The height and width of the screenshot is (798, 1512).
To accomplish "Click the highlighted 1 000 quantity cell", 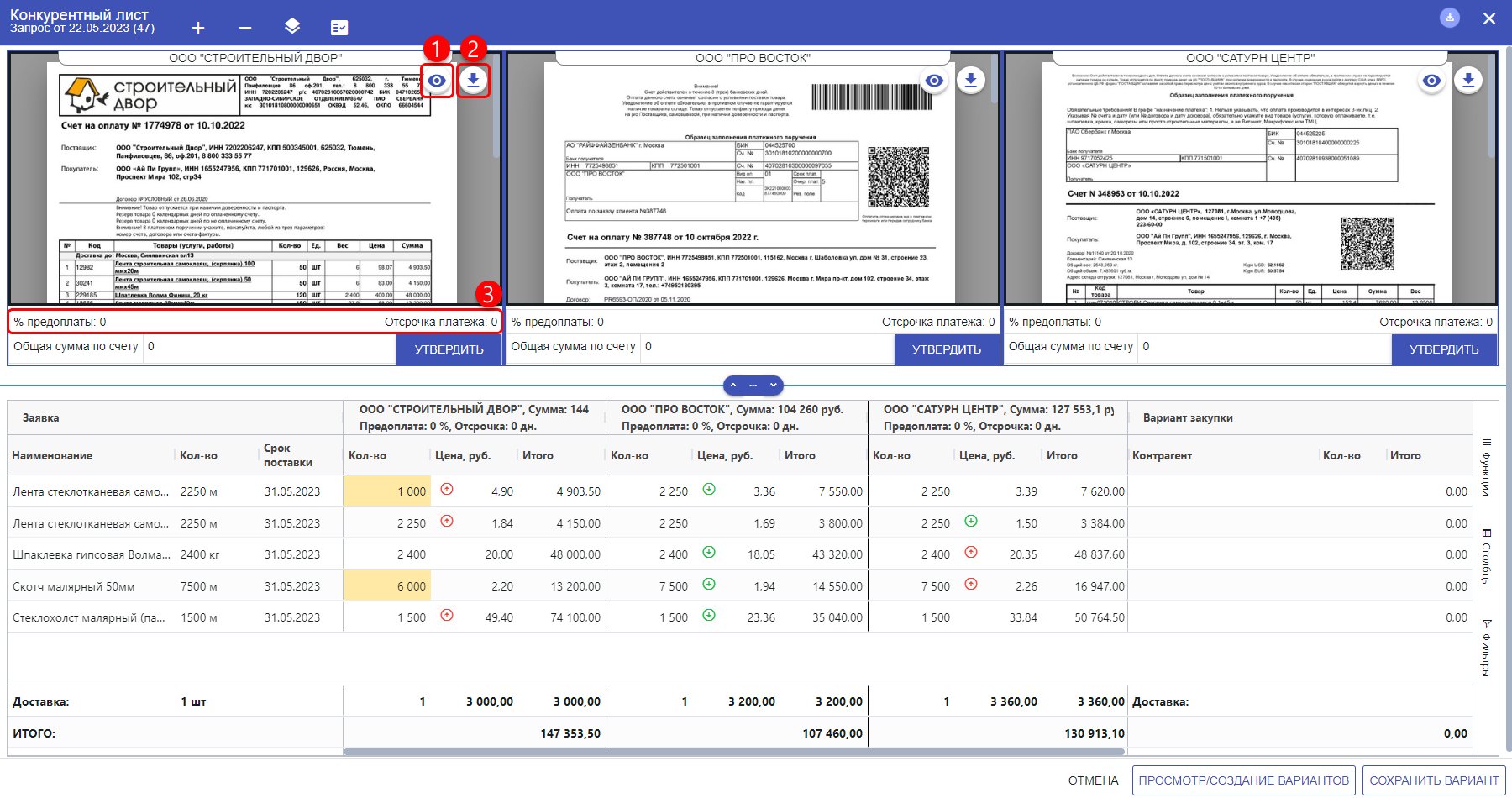I will pyautogui.click(x=387, y=491).
